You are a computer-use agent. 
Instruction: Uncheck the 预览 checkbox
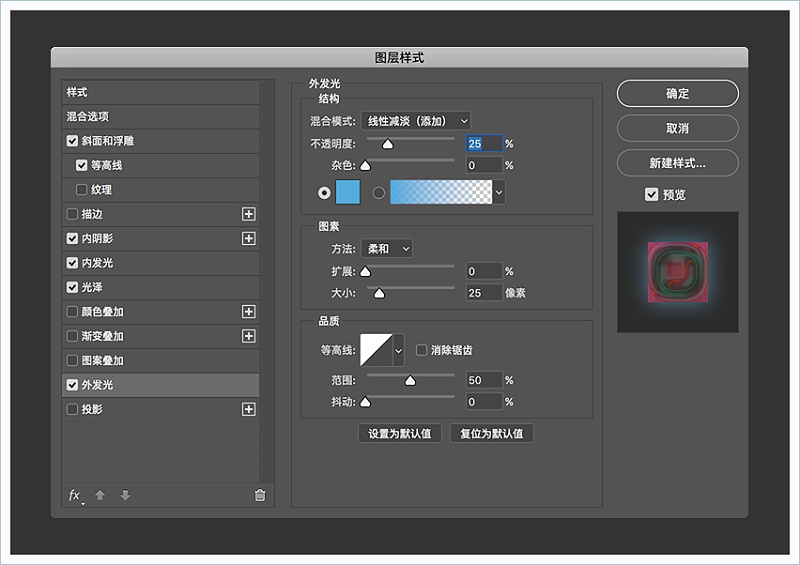click(x=652, y=194)
